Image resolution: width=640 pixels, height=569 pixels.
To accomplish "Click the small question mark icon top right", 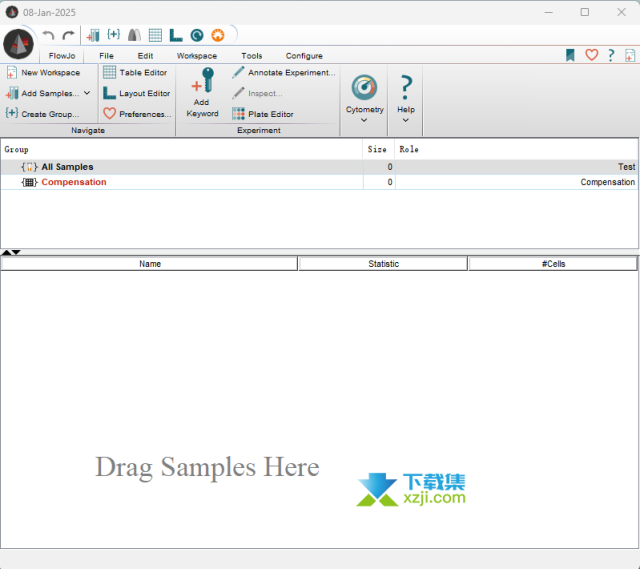I will click(611, 55).
